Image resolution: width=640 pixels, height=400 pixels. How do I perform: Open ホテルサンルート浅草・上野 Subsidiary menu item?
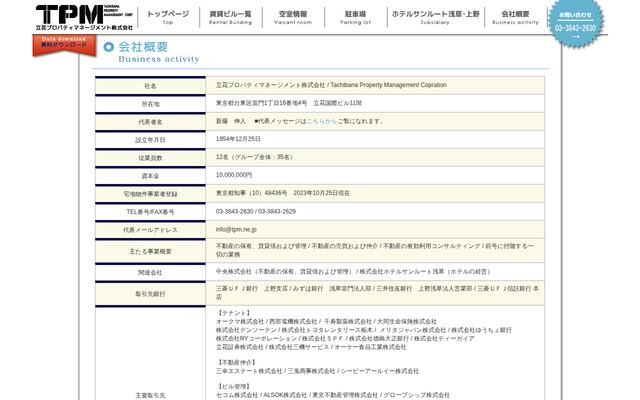pyautogui.click(x=436, y=17)
